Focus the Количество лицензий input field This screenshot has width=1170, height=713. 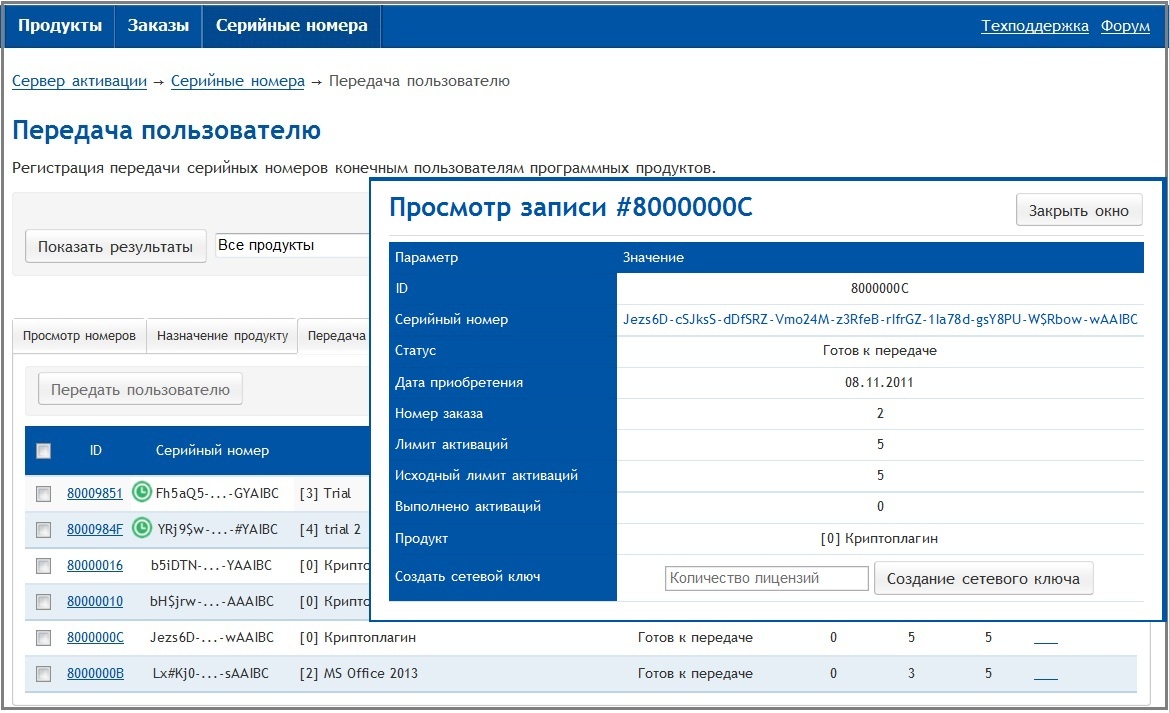coord(766,578)
